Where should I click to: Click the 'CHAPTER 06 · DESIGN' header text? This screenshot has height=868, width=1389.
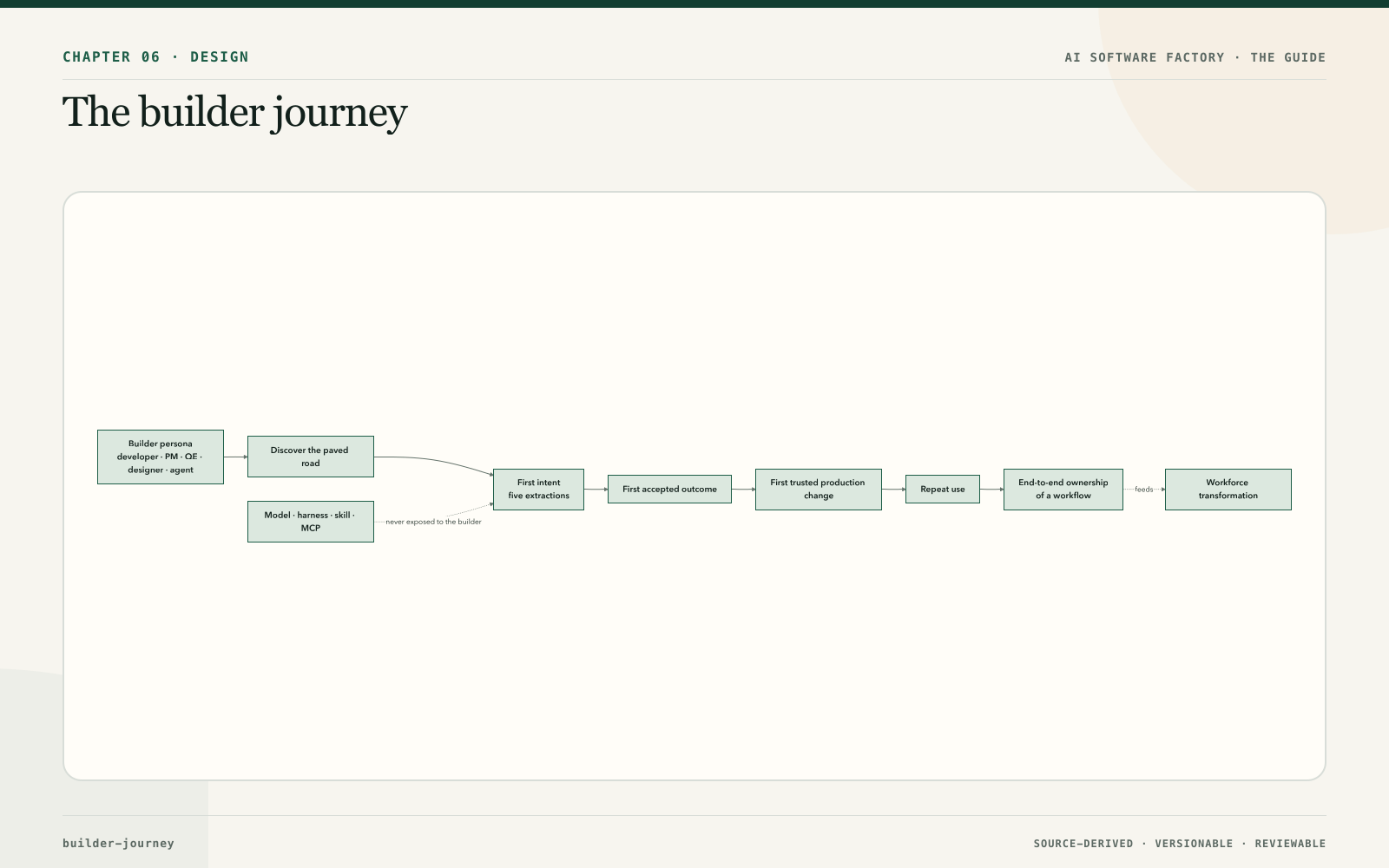click(155, 57)
